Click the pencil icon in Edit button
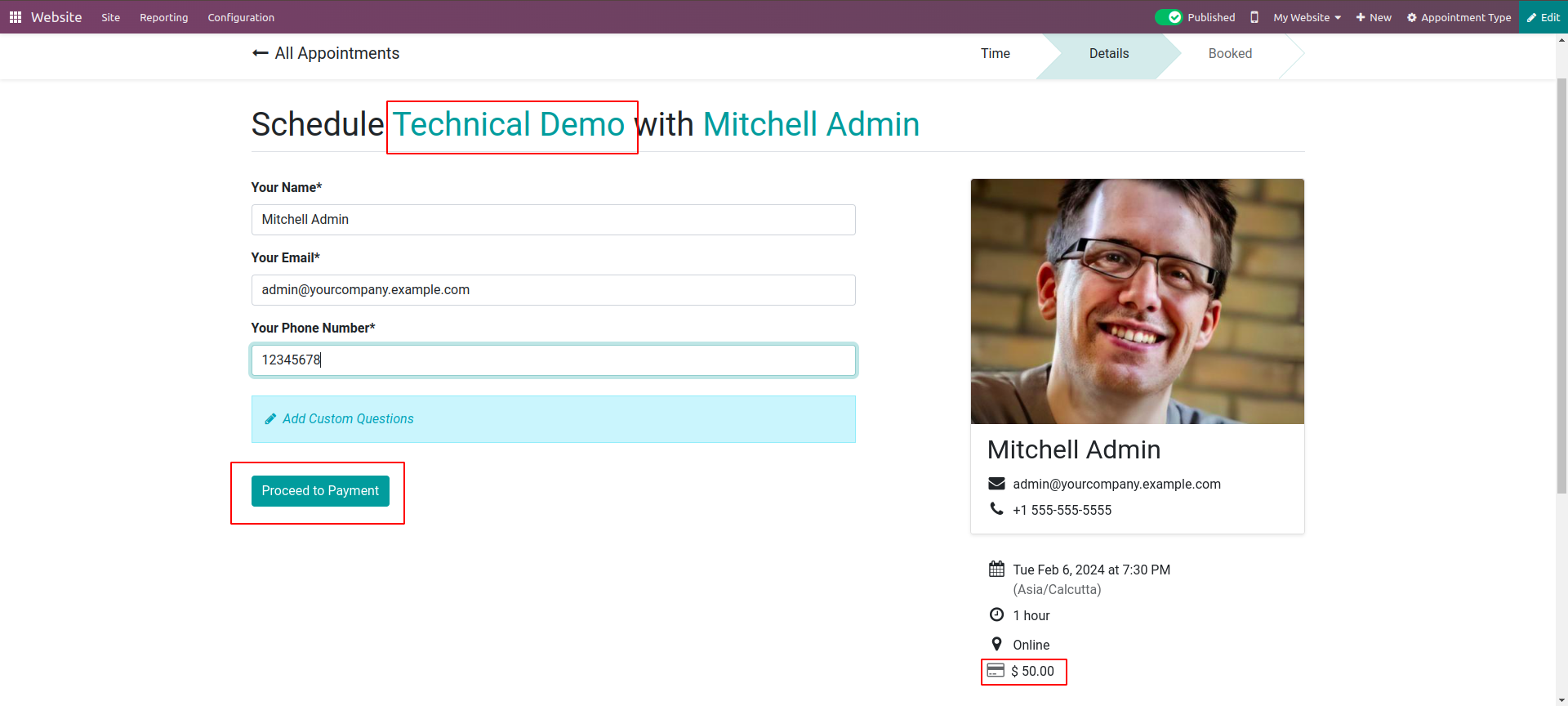 [x=1532, y=17]
